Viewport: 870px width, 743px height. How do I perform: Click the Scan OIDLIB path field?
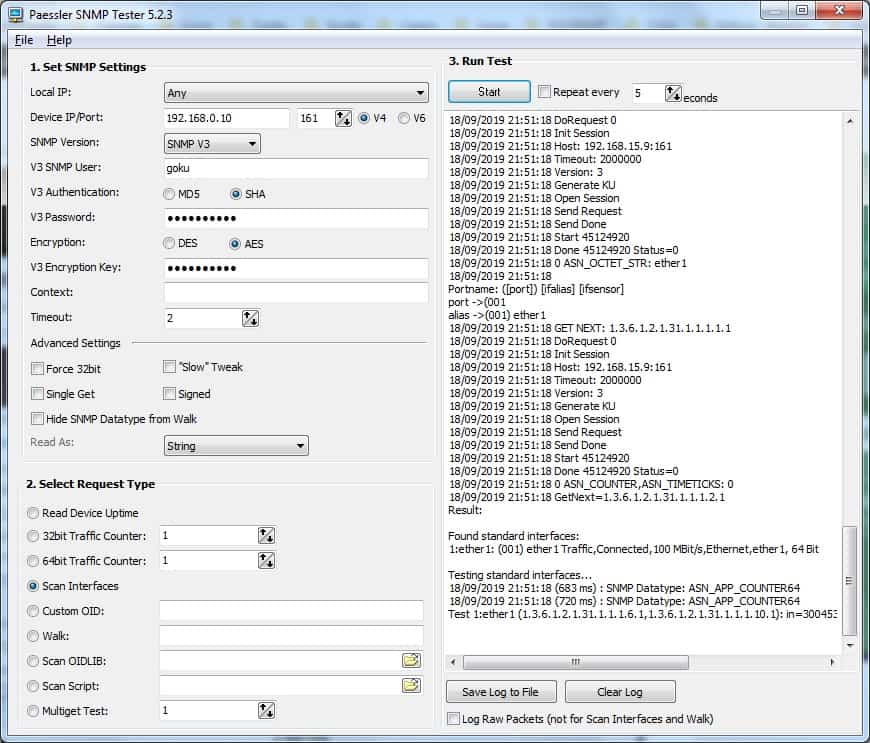pos(281,660)
